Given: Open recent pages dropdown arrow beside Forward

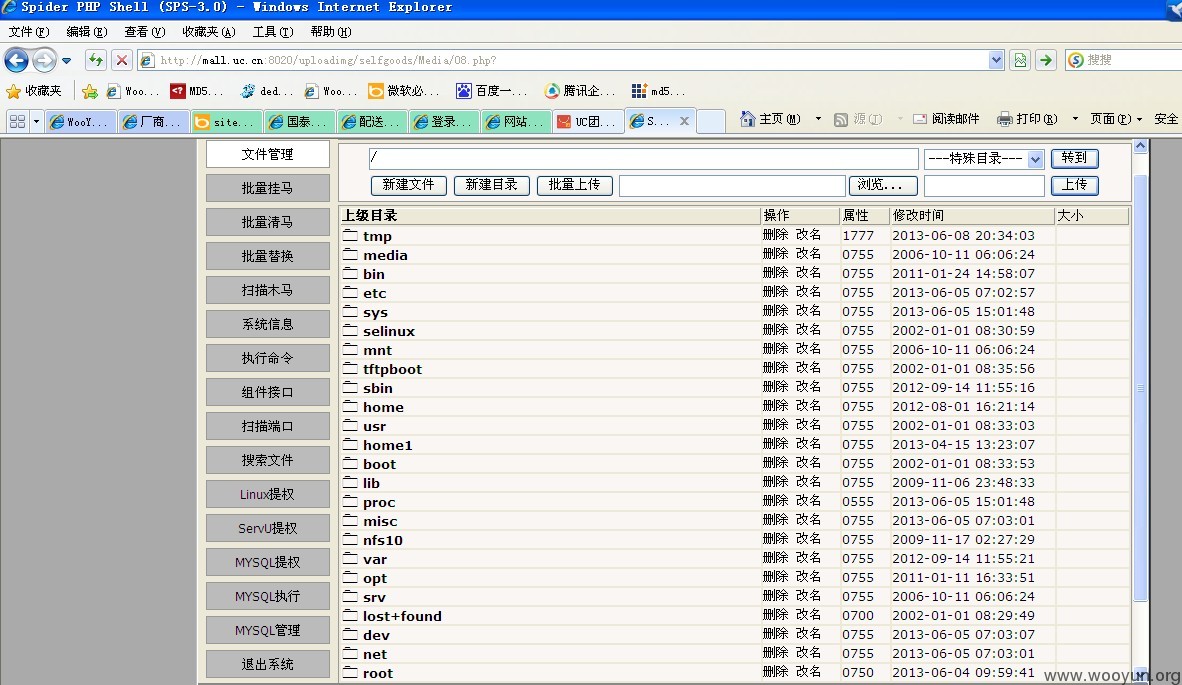Looking at the screenshot, I should (66, 60).
